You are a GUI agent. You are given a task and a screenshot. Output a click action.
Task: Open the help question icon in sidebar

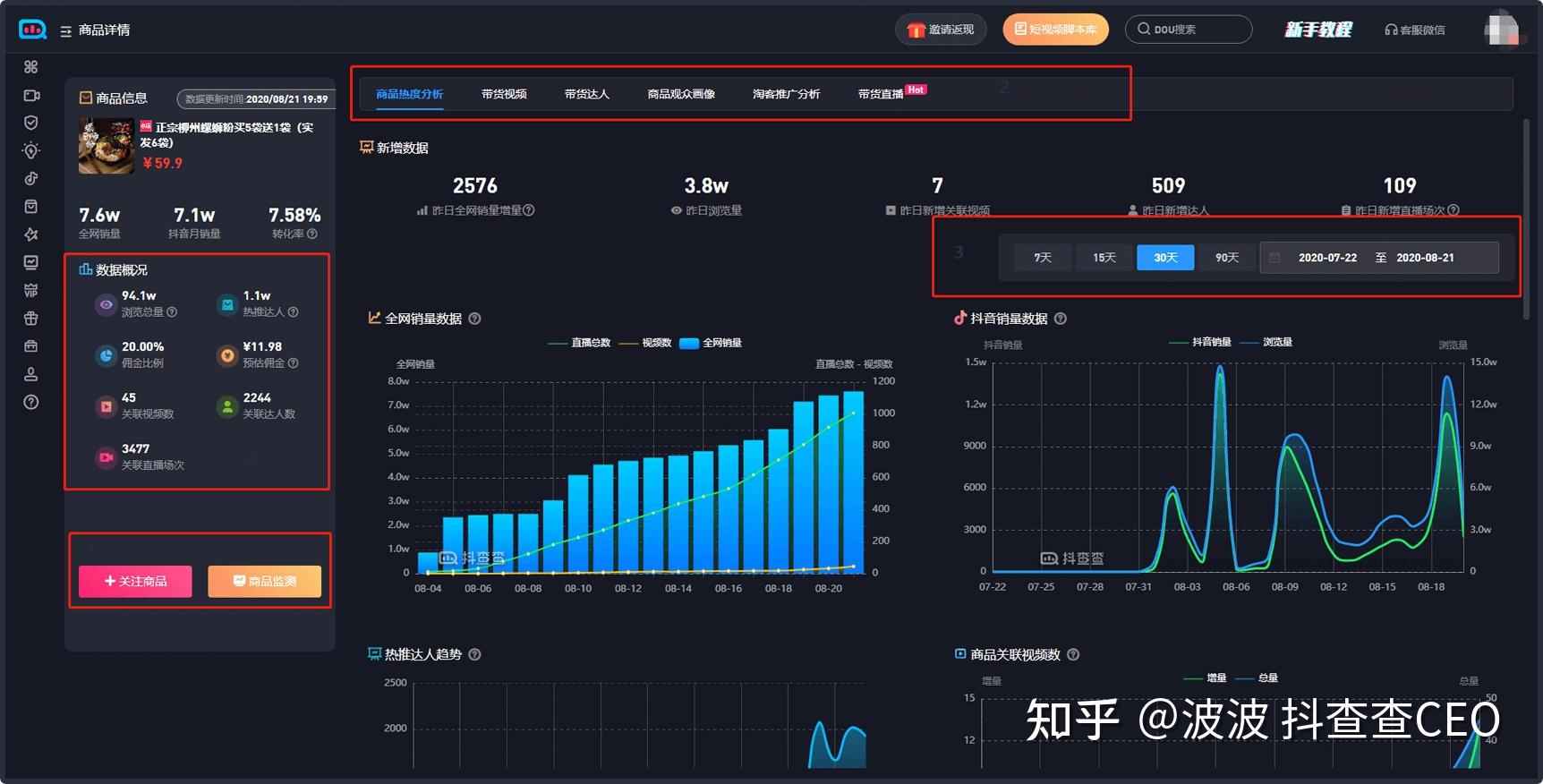pyautogui.click(x=31, y=402)
